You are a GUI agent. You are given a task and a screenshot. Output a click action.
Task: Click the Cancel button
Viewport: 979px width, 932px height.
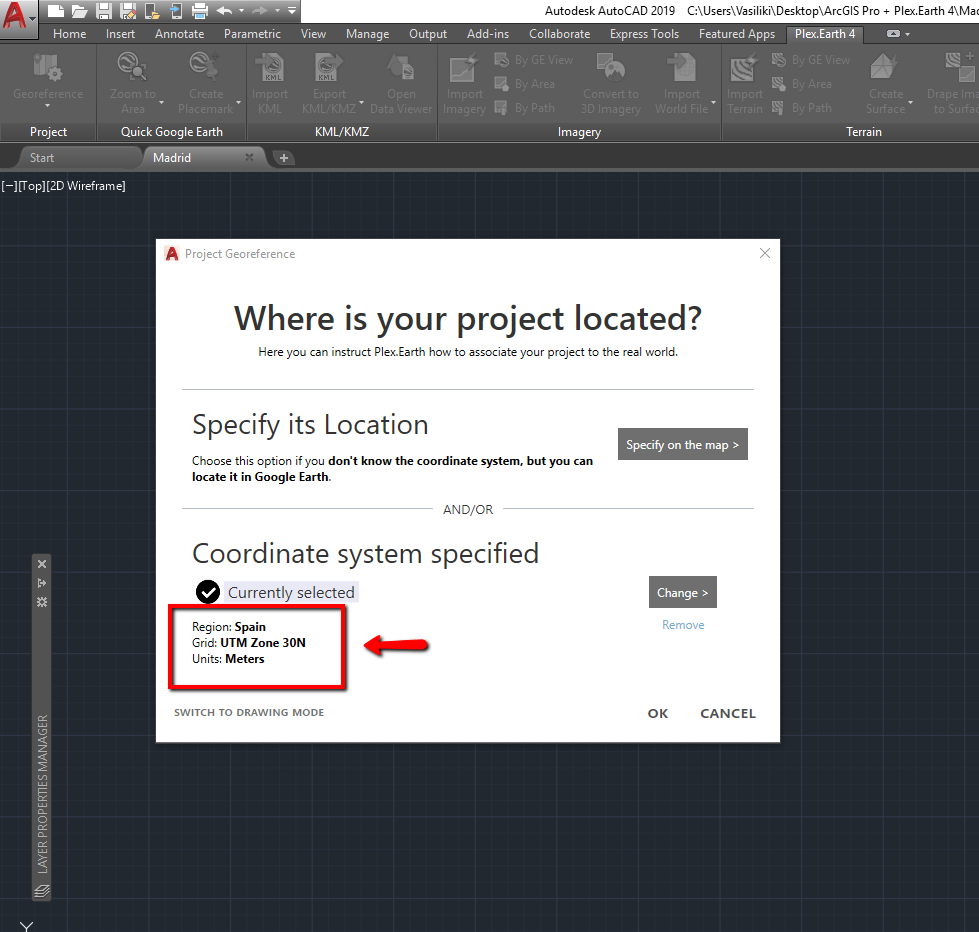pos(728,714)
